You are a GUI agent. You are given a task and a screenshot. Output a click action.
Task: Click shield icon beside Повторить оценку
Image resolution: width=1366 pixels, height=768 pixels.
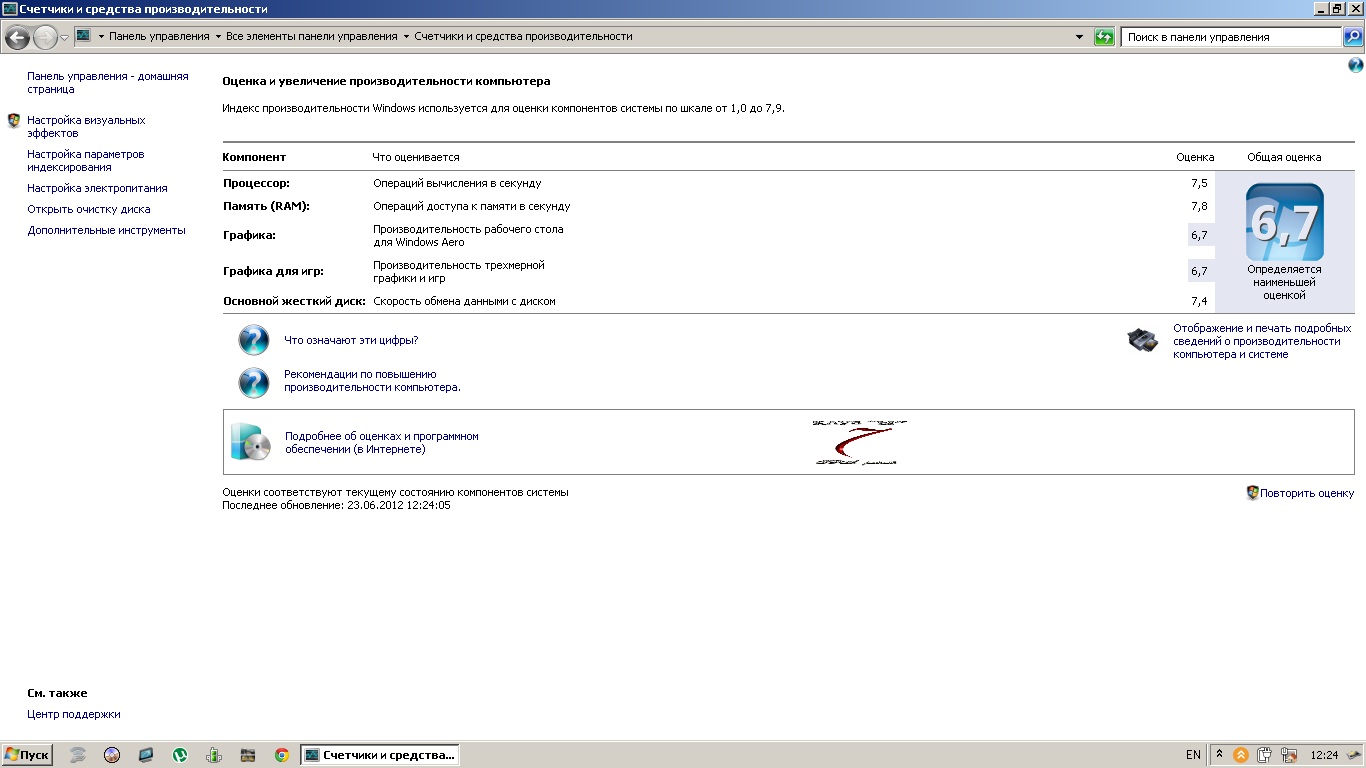(1252, 493)
